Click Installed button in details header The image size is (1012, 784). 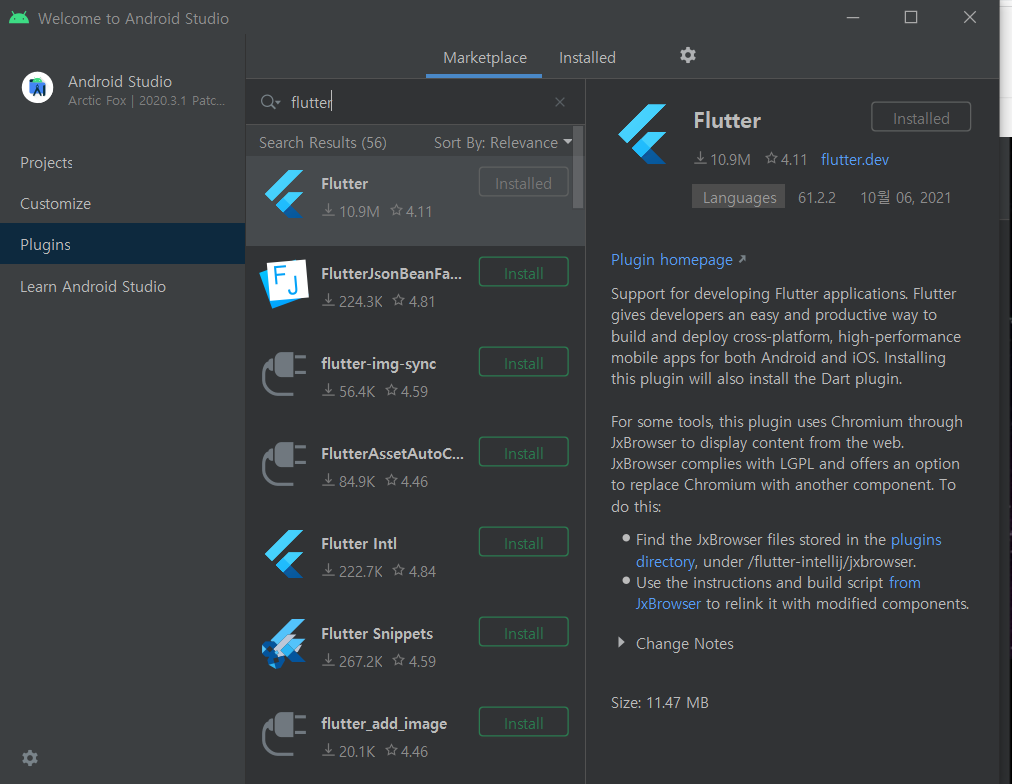click(x=921, y=117)
